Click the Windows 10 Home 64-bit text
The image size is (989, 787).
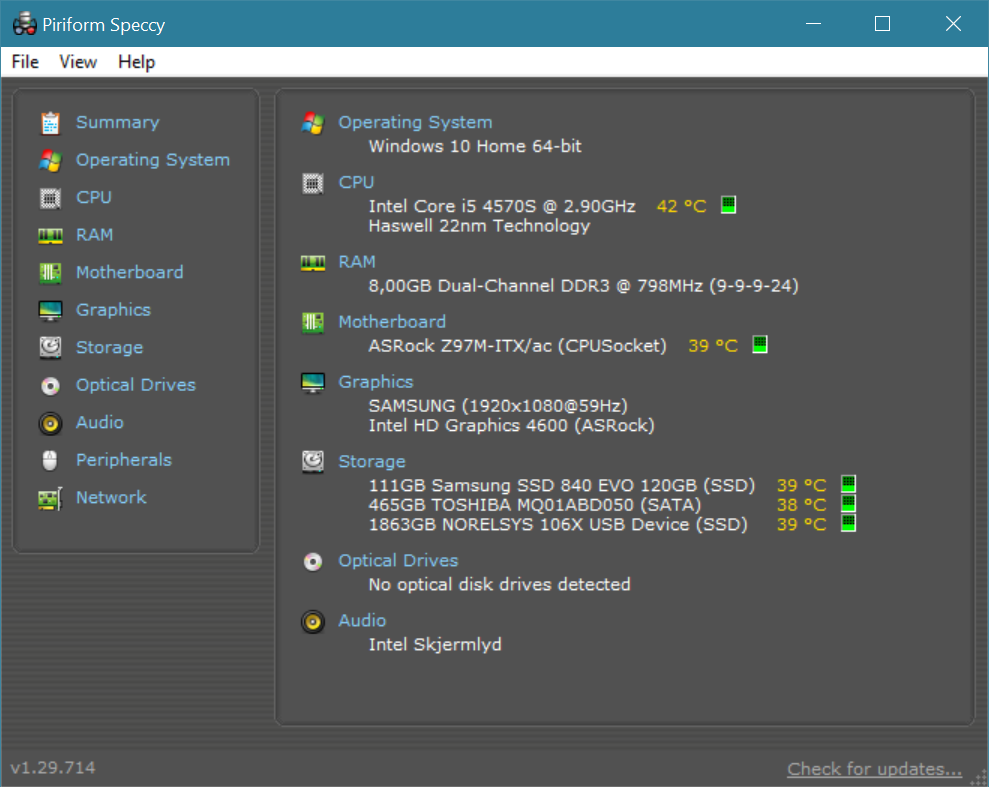pos(475,146)
